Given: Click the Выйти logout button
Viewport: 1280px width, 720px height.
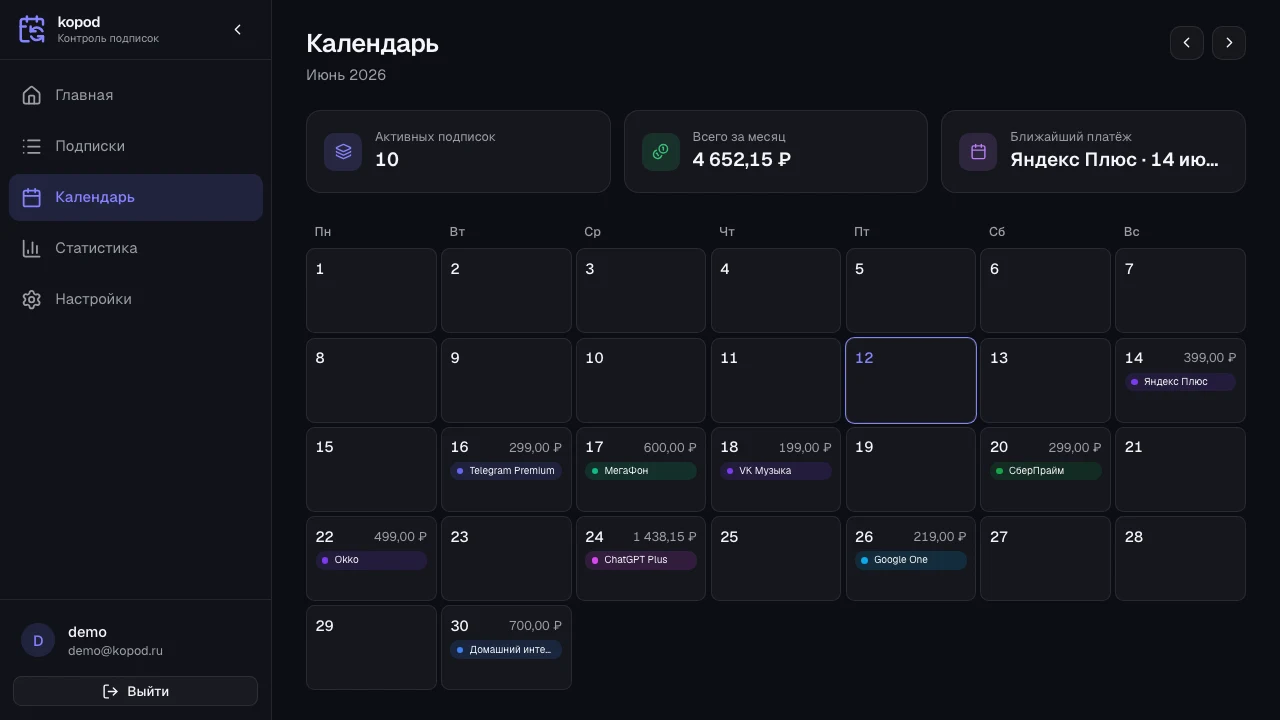Looking at the screenshot, I should (135, 691).
